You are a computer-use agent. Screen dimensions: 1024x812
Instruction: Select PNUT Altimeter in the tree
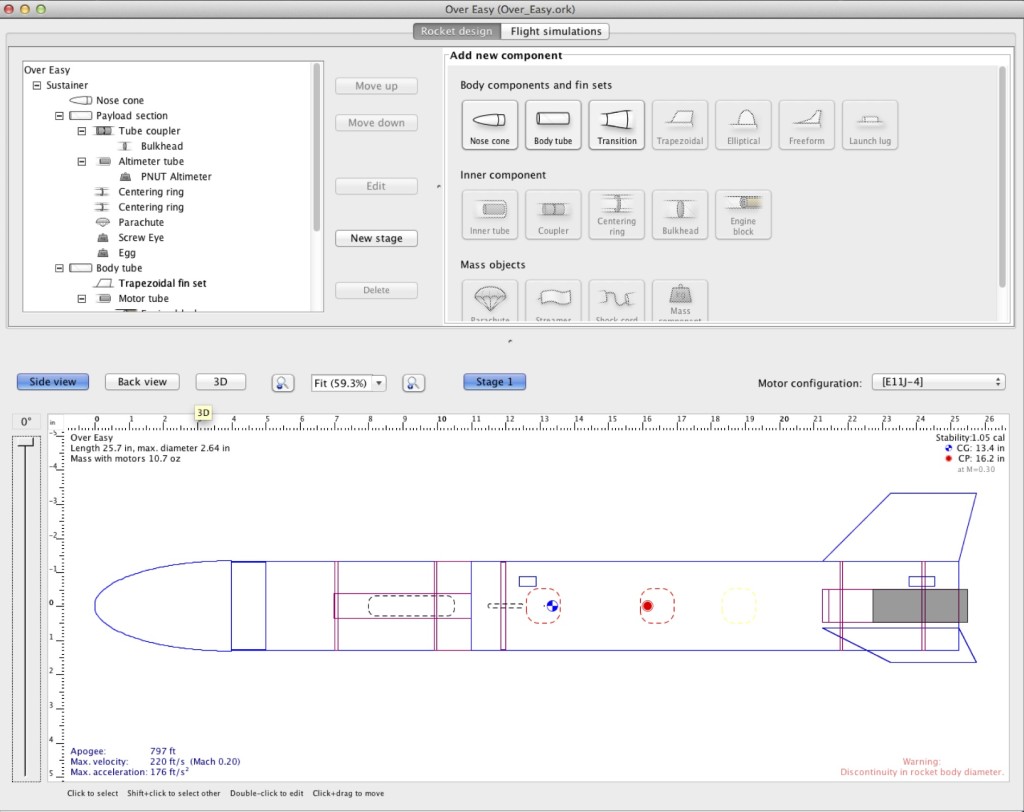click(x=176, y=177)
